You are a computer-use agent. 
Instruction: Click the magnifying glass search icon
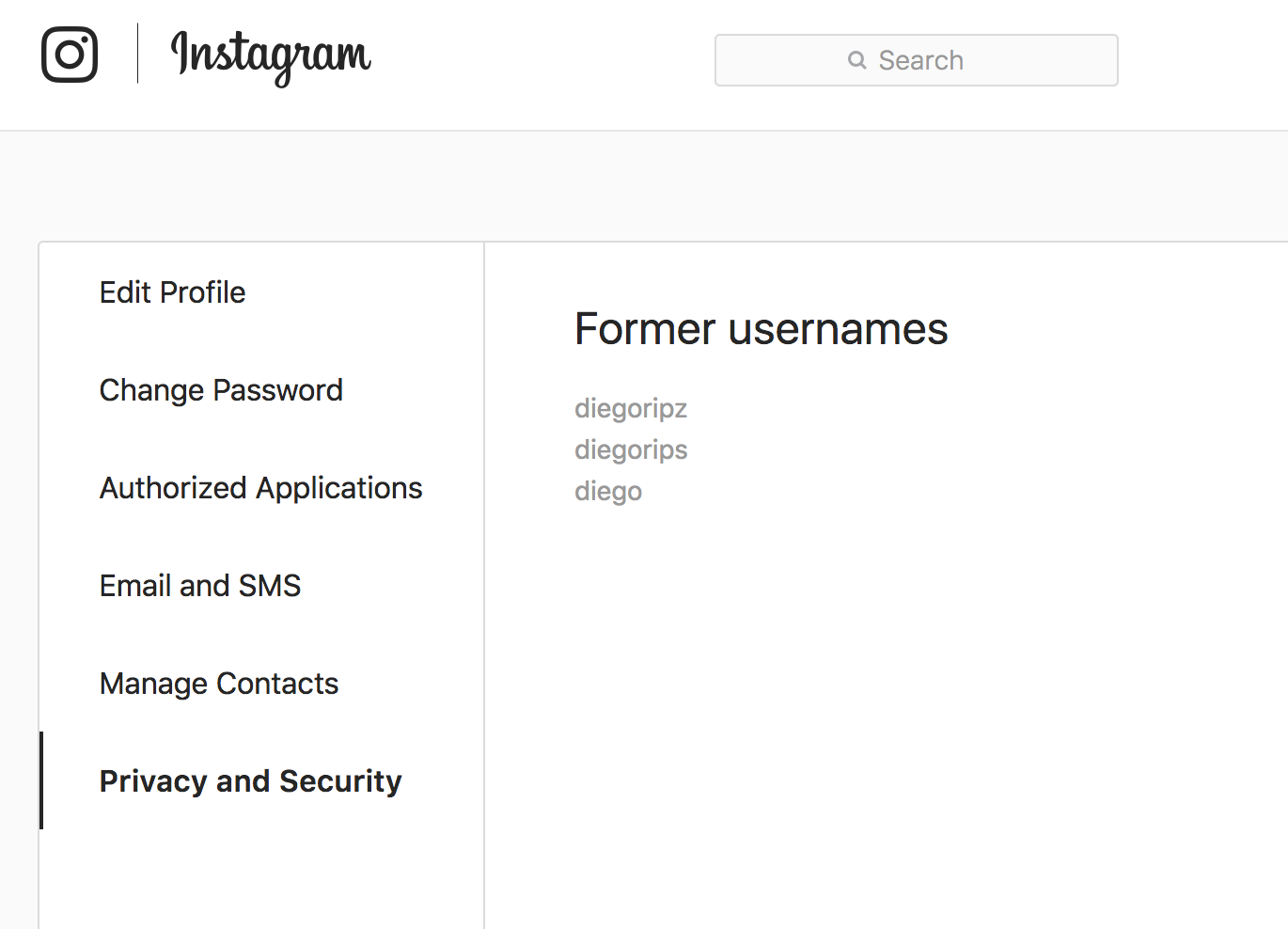point(856,60)
